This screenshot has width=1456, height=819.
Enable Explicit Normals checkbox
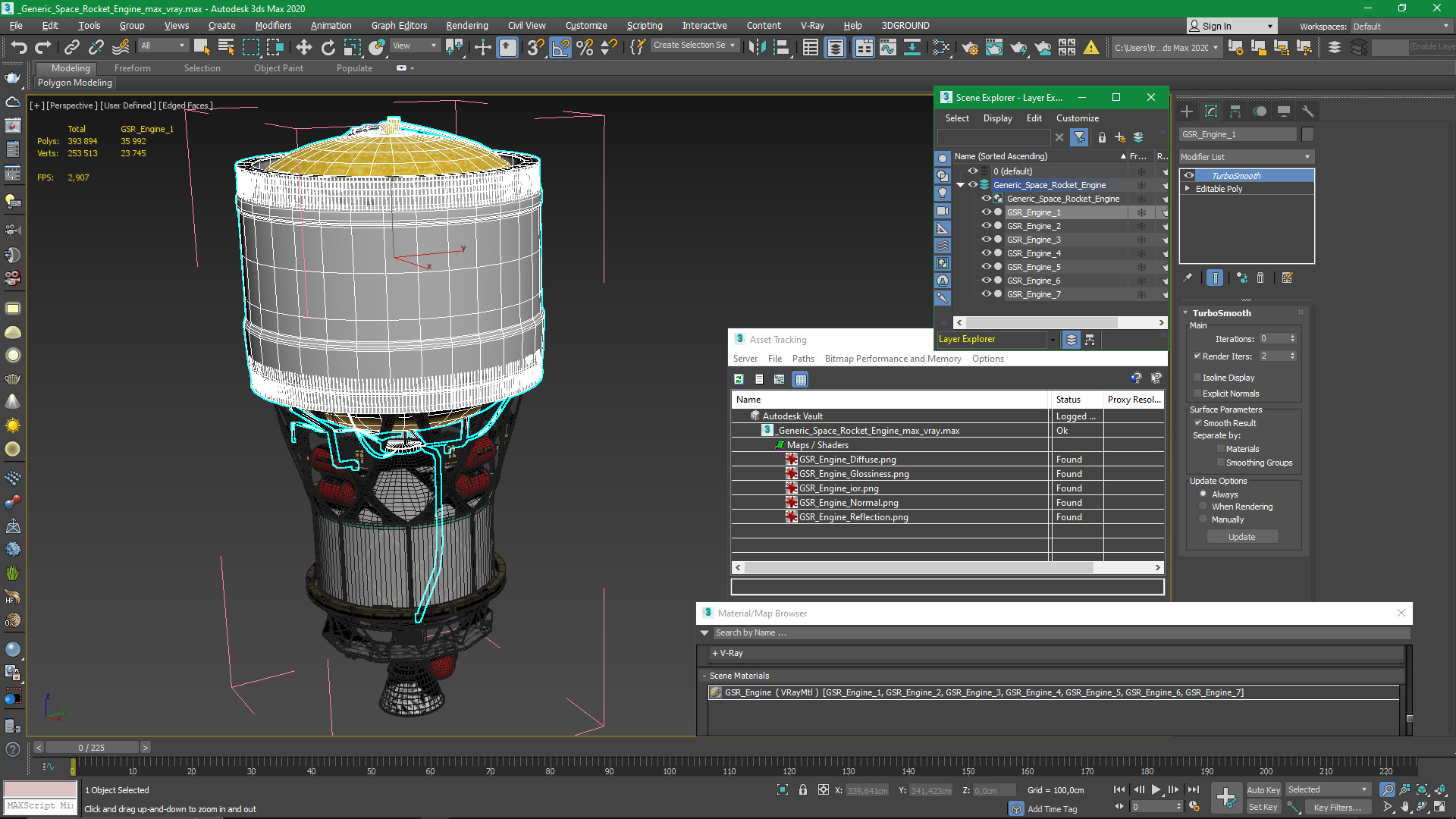pyautogui.click(x=1197, y=393)
